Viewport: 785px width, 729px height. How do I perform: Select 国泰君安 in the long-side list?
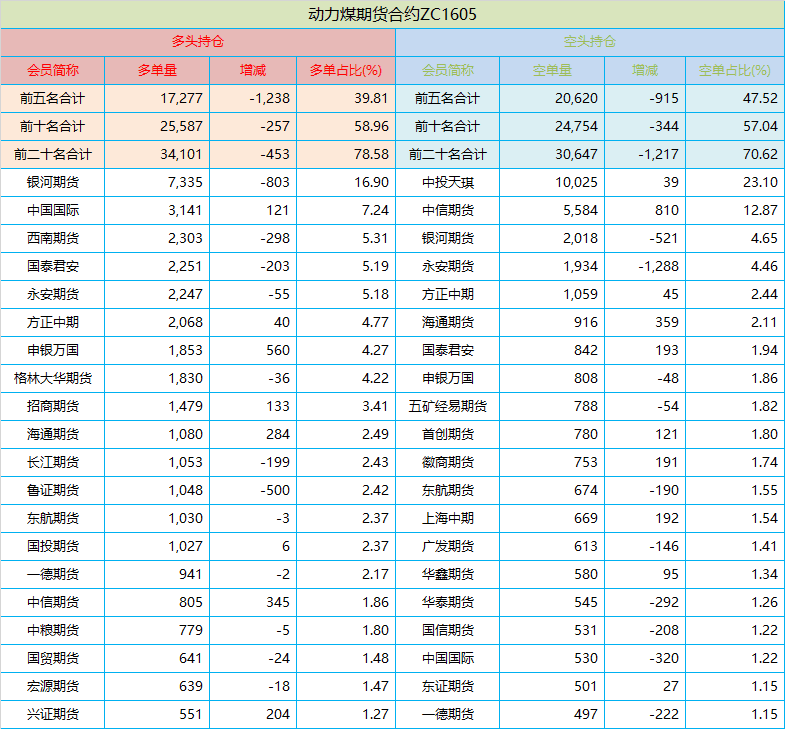click(x=53, y=266)
